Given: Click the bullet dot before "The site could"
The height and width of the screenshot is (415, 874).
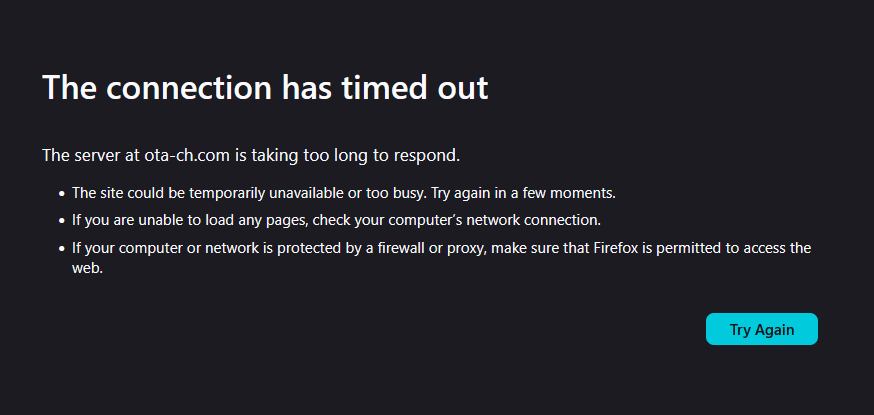Looking at the screenshot, I should [62, 193].
